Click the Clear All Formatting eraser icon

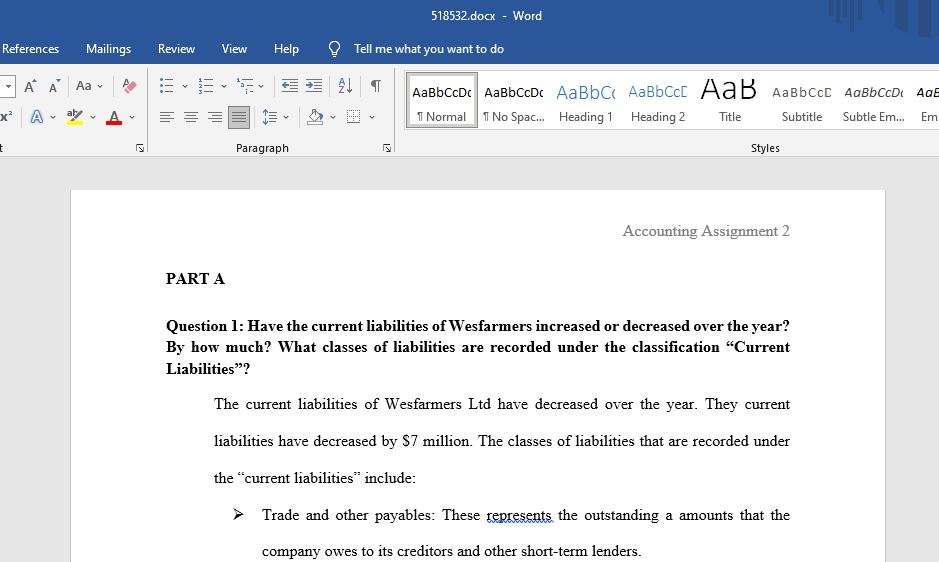coord(129,86)
